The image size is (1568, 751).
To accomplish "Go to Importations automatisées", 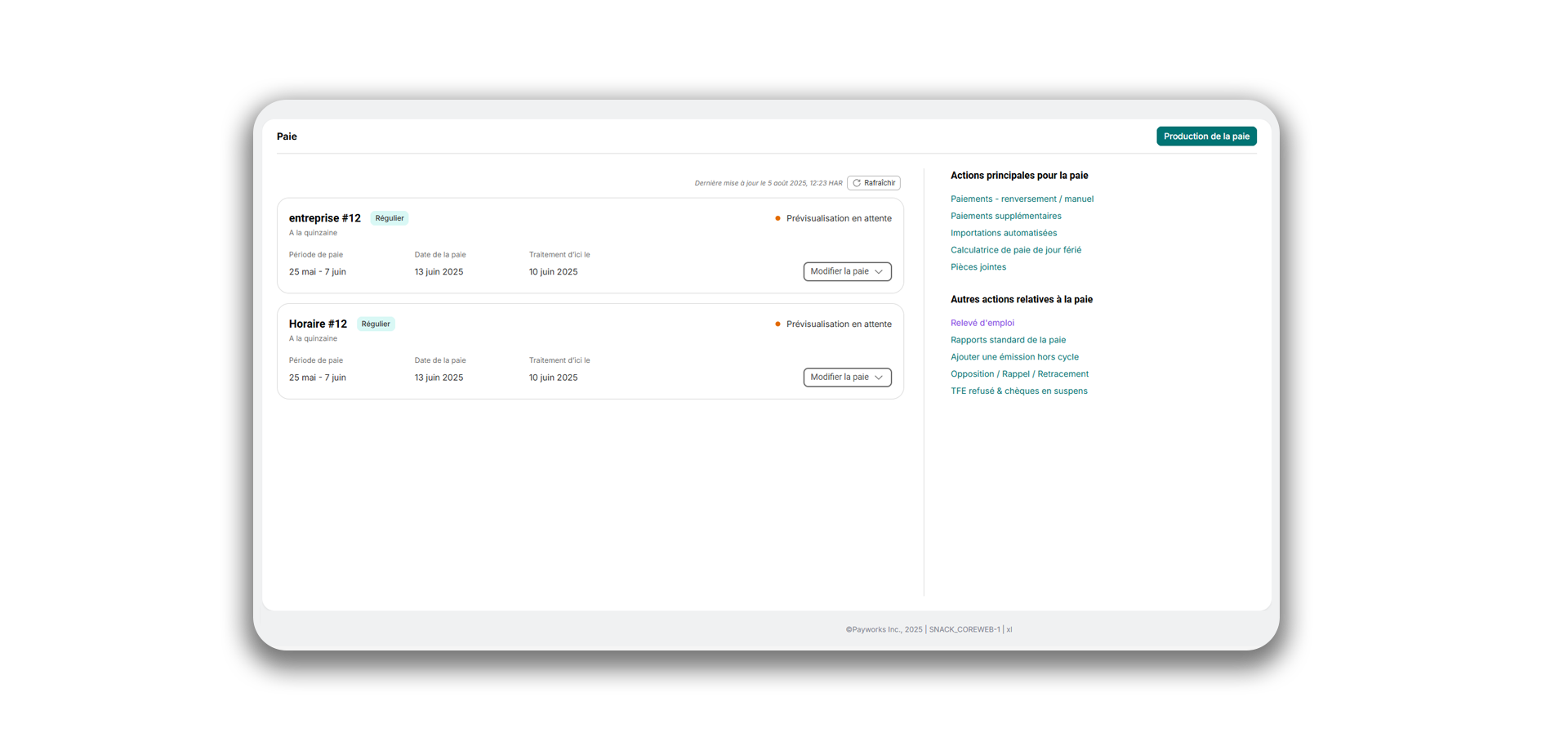I will click(x=1003, y=234).
